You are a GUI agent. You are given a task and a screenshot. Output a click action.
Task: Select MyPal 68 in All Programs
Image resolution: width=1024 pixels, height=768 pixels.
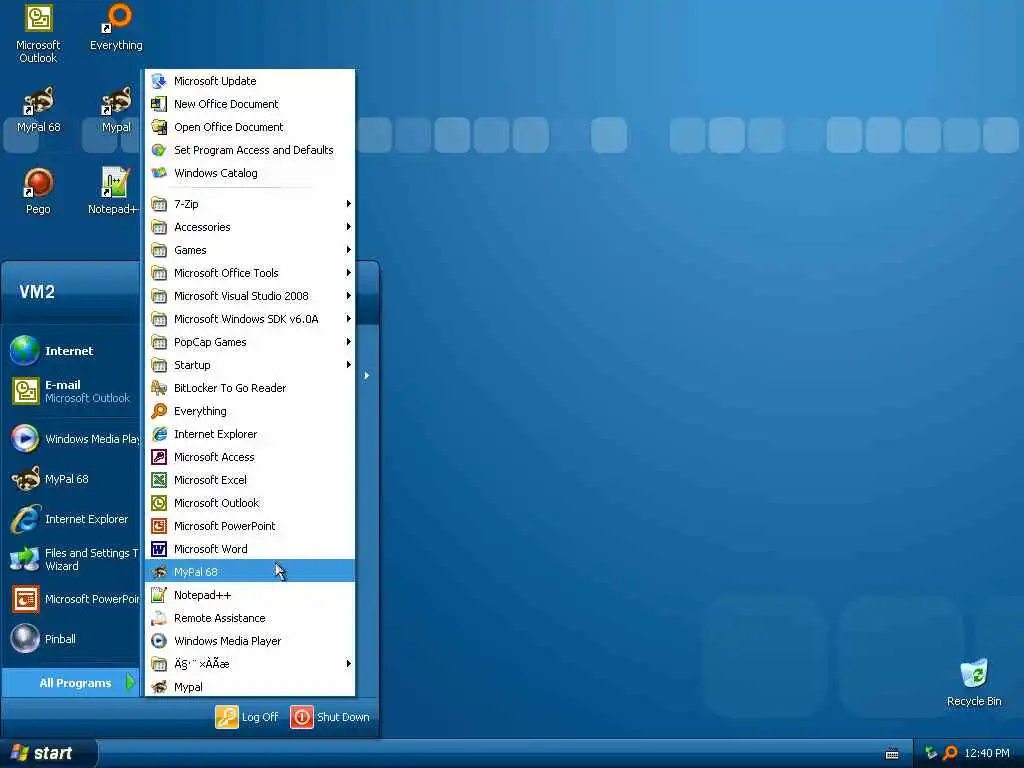[x=250, y=572]
